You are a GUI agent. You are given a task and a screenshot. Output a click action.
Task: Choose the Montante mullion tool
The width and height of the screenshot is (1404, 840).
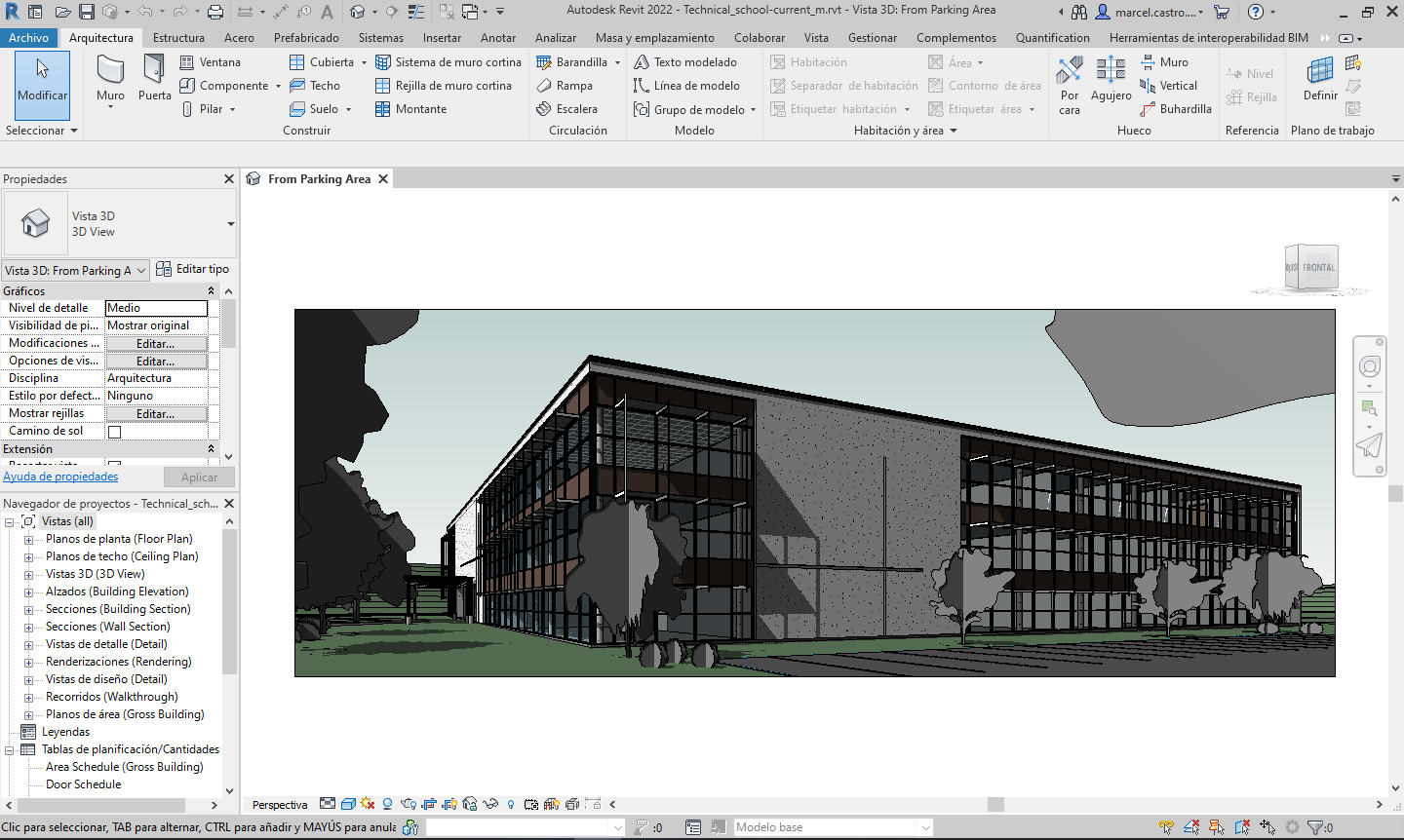pyautogui.click(x=410, y=108)
